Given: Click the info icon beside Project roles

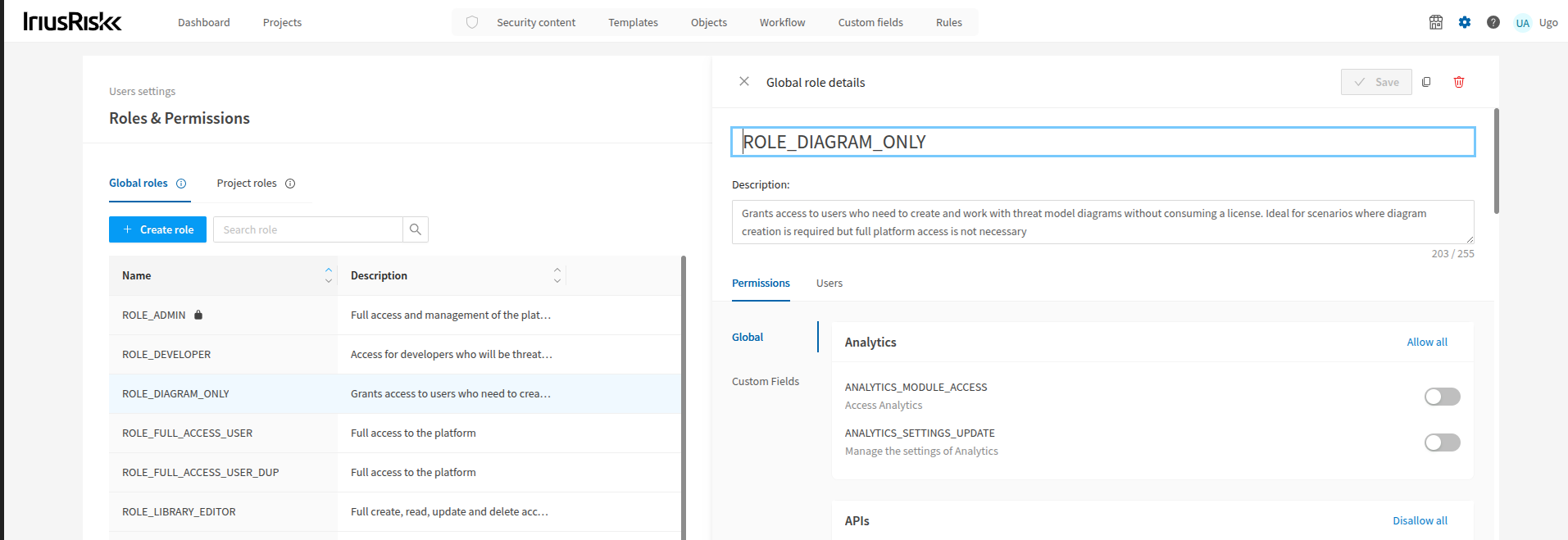Looking at the screenshot, I should coord(290,184).
